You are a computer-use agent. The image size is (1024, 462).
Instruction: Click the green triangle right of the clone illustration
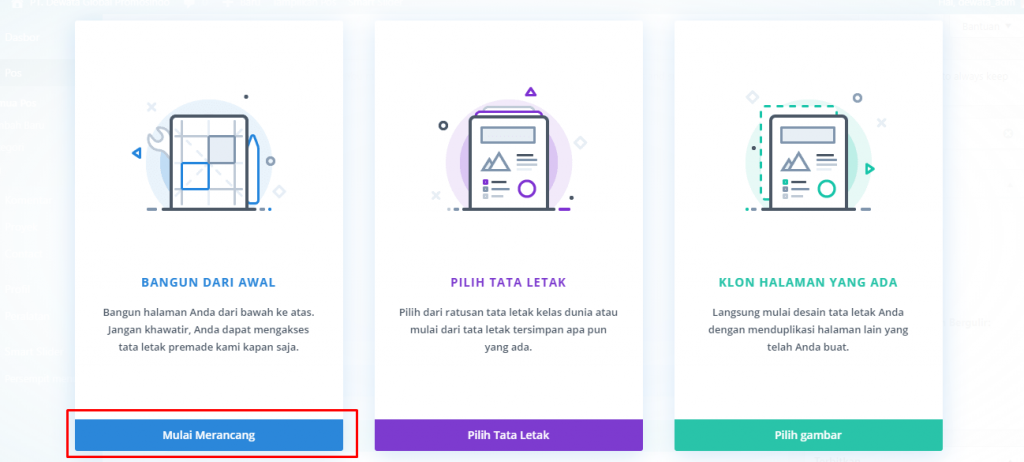(870, 169)
